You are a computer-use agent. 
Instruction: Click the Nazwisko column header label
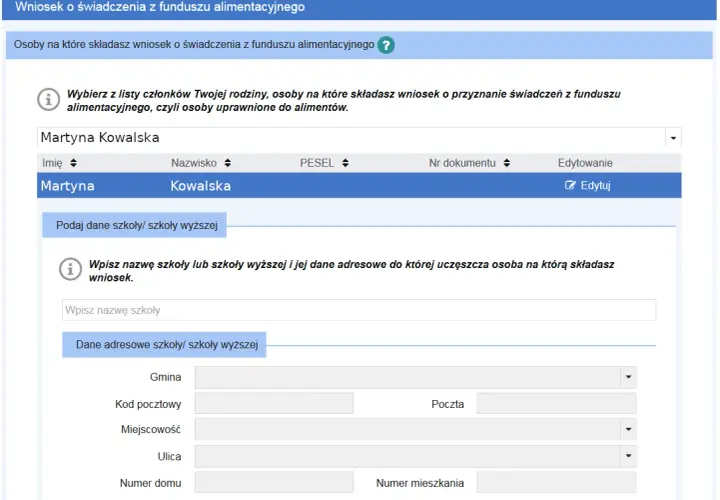[x=194, y=163]
